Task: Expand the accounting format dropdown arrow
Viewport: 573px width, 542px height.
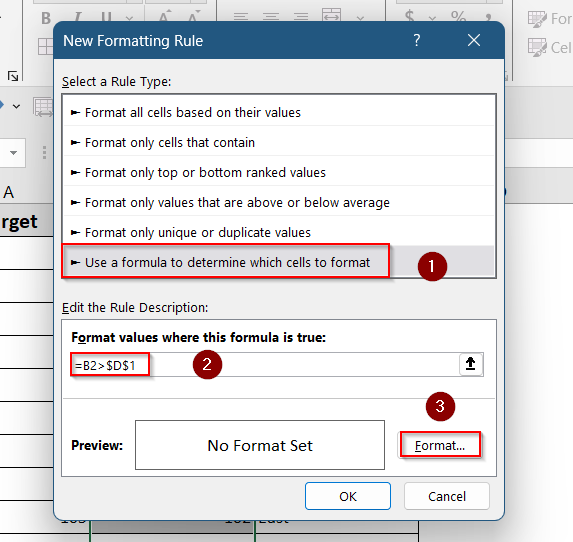Action: click(x=432, y=18)
